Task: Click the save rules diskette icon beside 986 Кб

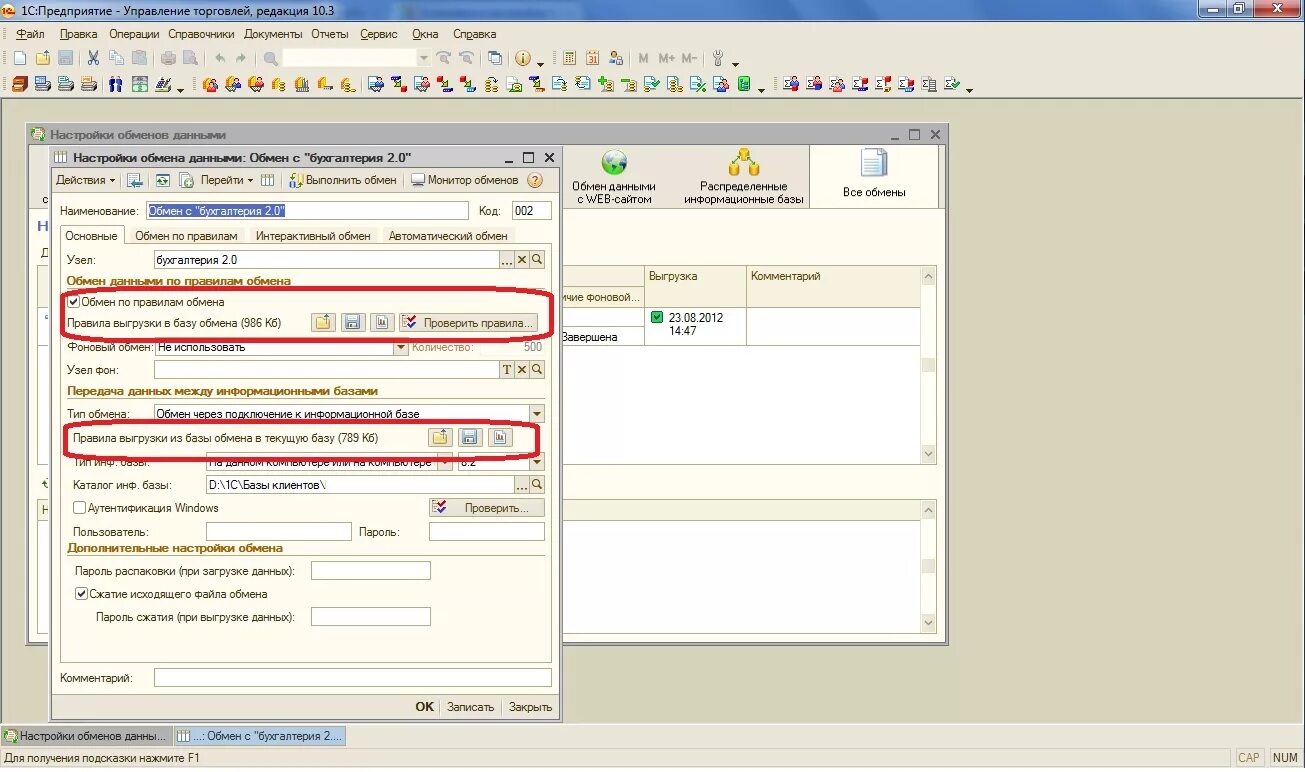Action: (352, 322)
